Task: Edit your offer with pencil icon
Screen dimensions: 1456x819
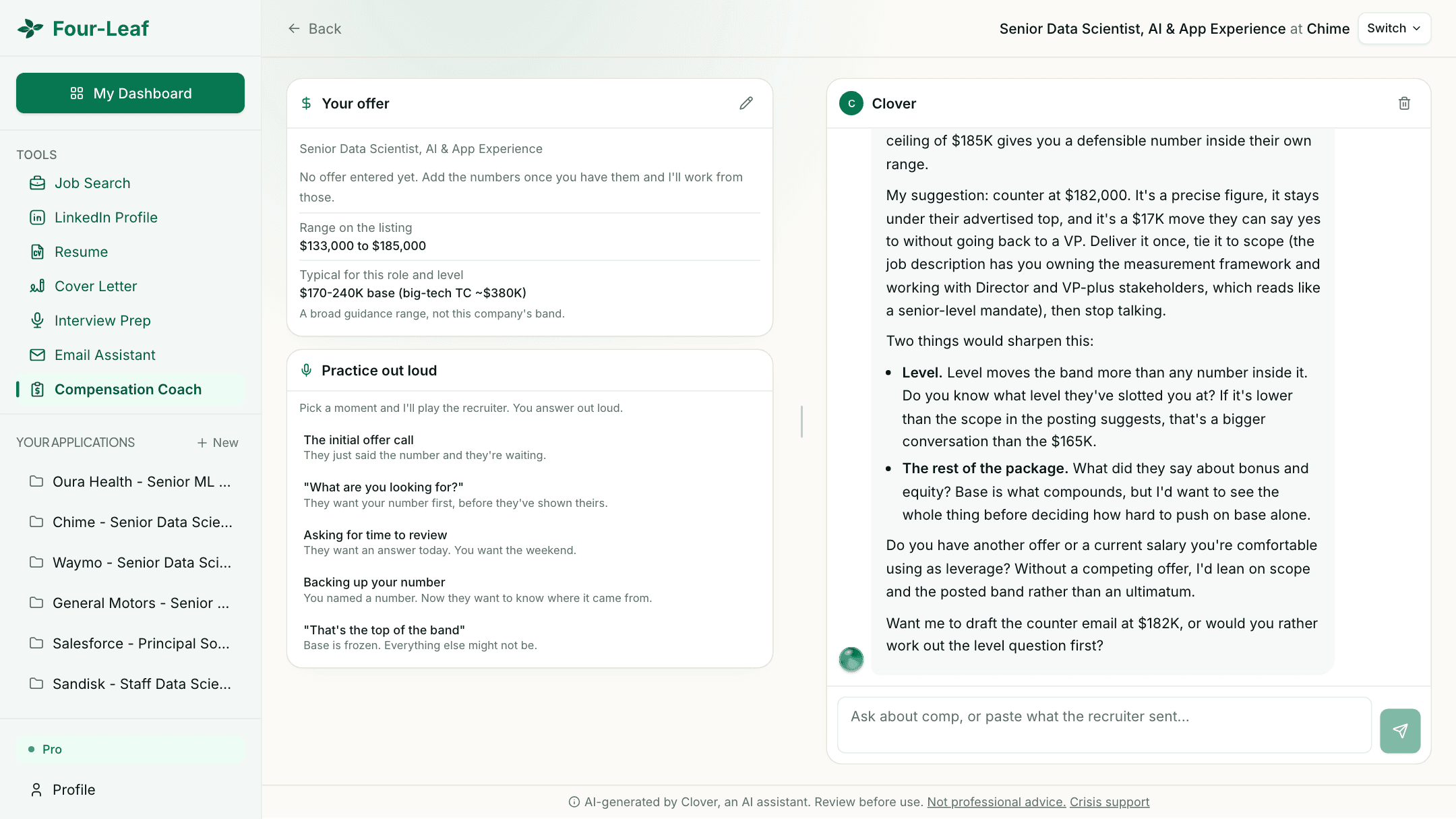Action: pos(746,103)
